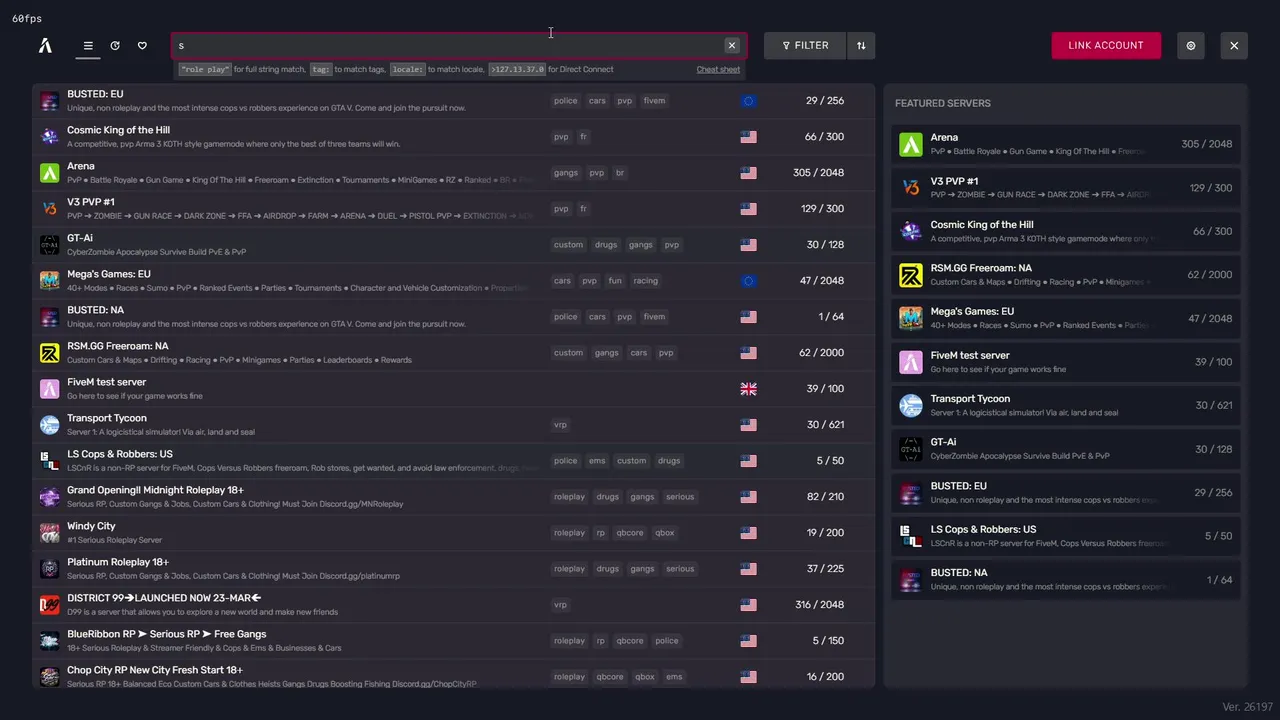Open featured 'Cosmic King of the Hill'
This screenshot has height=720, width=1280.
(x=1066, y=232)
